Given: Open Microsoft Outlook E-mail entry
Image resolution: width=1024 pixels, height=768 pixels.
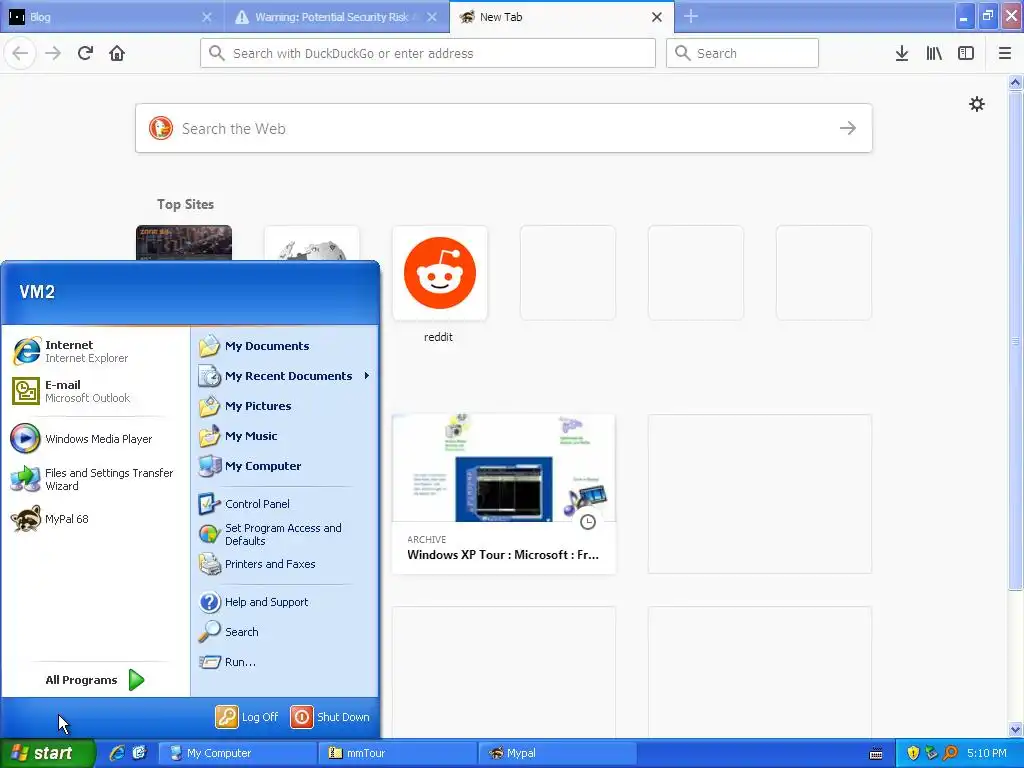Looking at the screenshot, I should [95, 391].
